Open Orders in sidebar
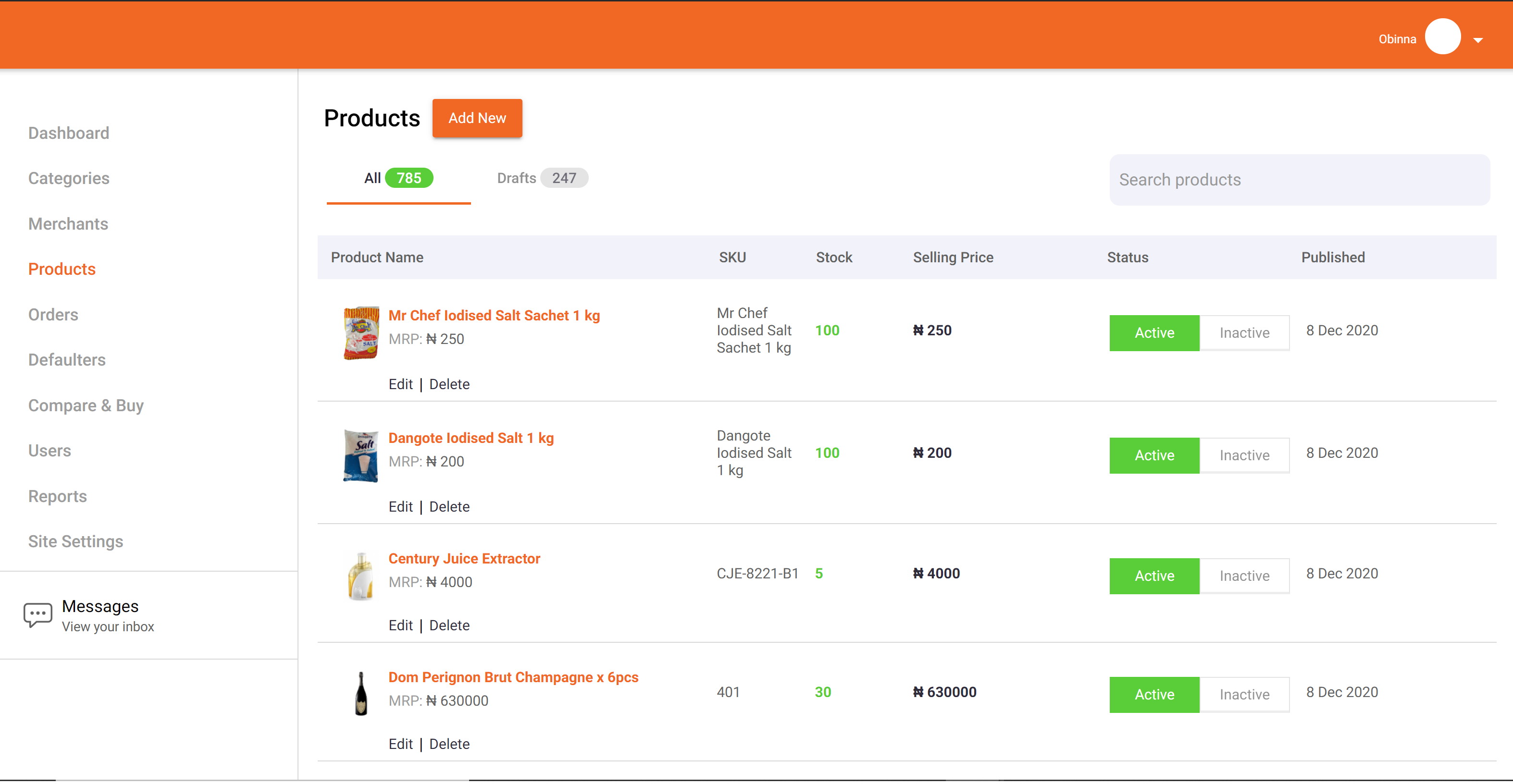The width and height of the screenshot is (1513, 784). pos(53,315)
